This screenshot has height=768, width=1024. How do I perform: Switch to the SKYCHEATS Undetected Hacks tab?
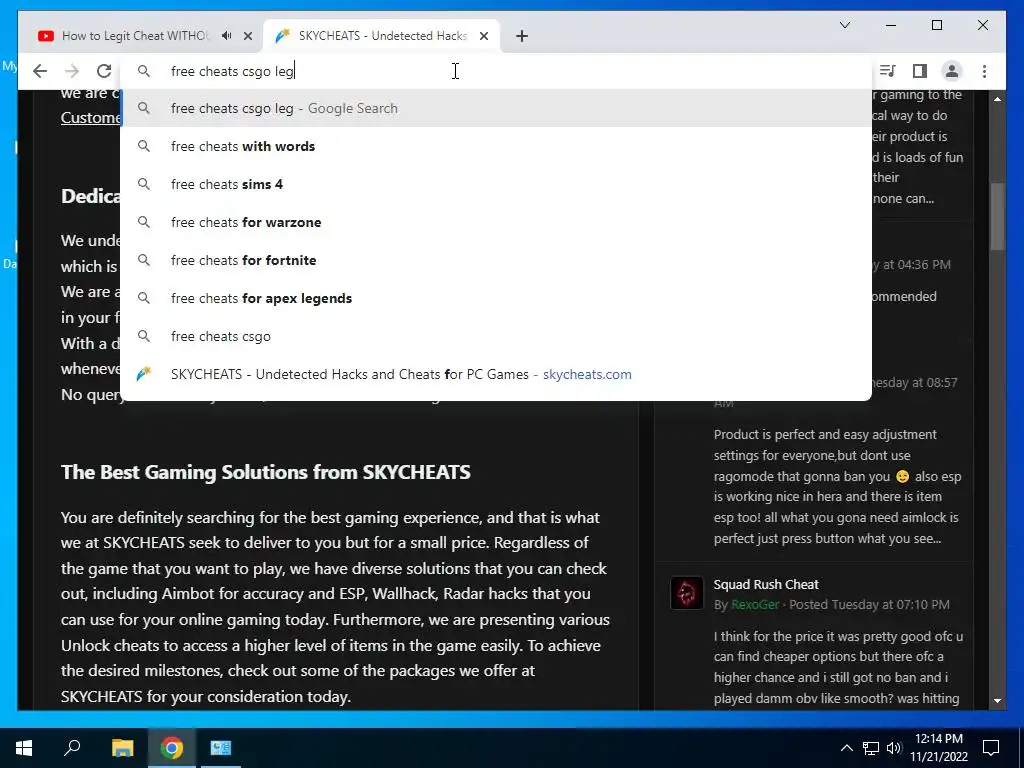[x=382, y=36]
